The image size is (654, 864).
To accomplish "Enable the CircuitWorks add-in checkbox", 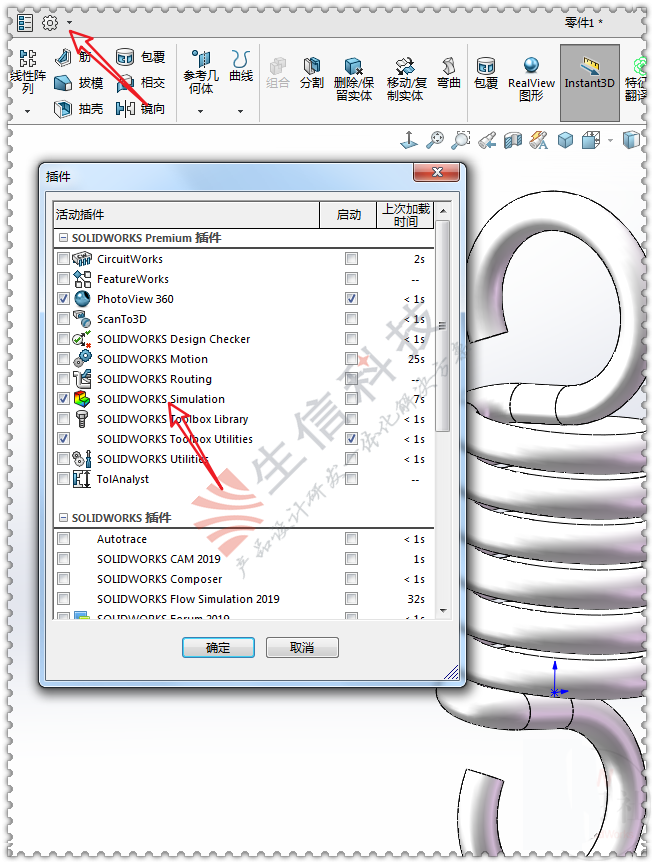I will (64, 258).
